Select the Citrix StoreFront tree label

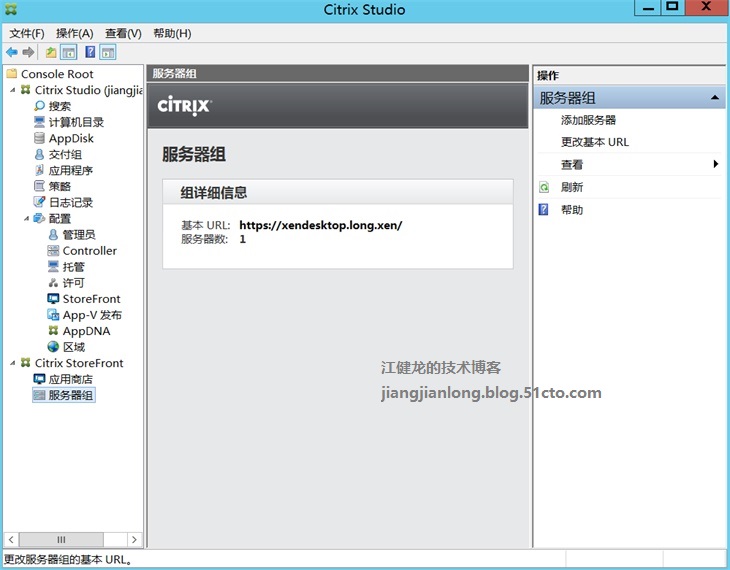tap(79, 363)
